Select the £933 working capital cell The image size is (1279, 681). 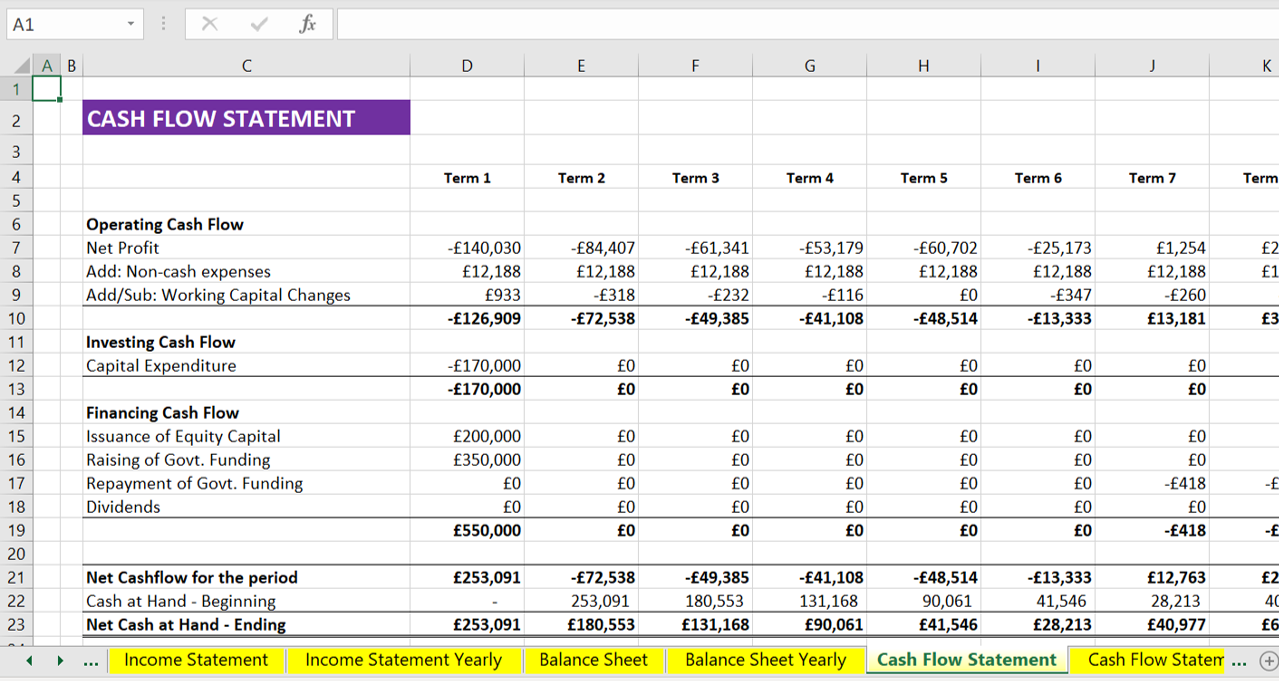467,295
